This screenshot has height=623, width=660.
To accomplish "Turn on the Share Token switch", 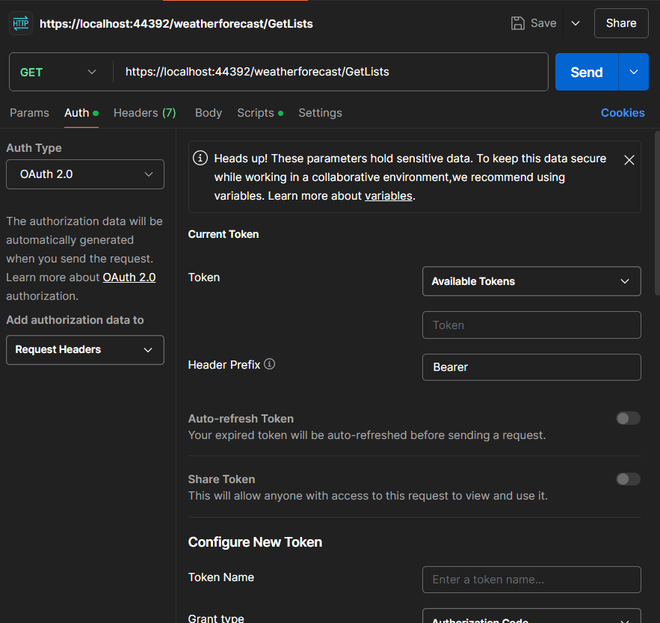I will tap(628, 479).
